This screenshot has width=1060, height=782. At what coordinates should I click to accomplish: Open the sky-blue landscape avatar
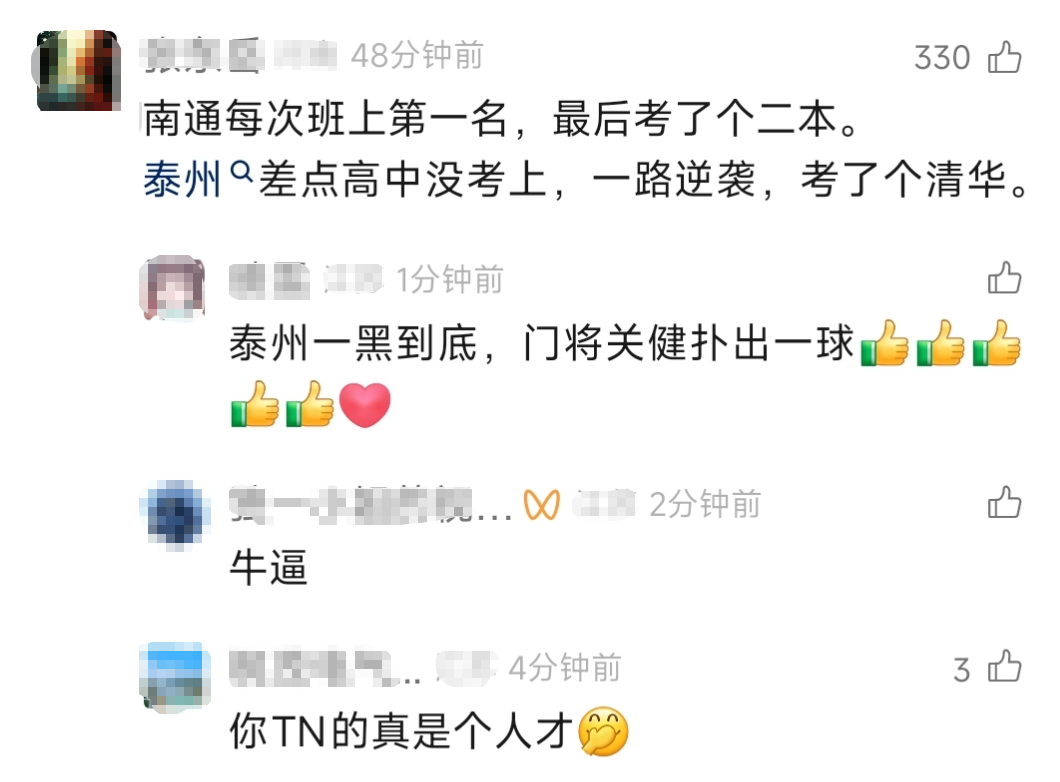(174, 676)
